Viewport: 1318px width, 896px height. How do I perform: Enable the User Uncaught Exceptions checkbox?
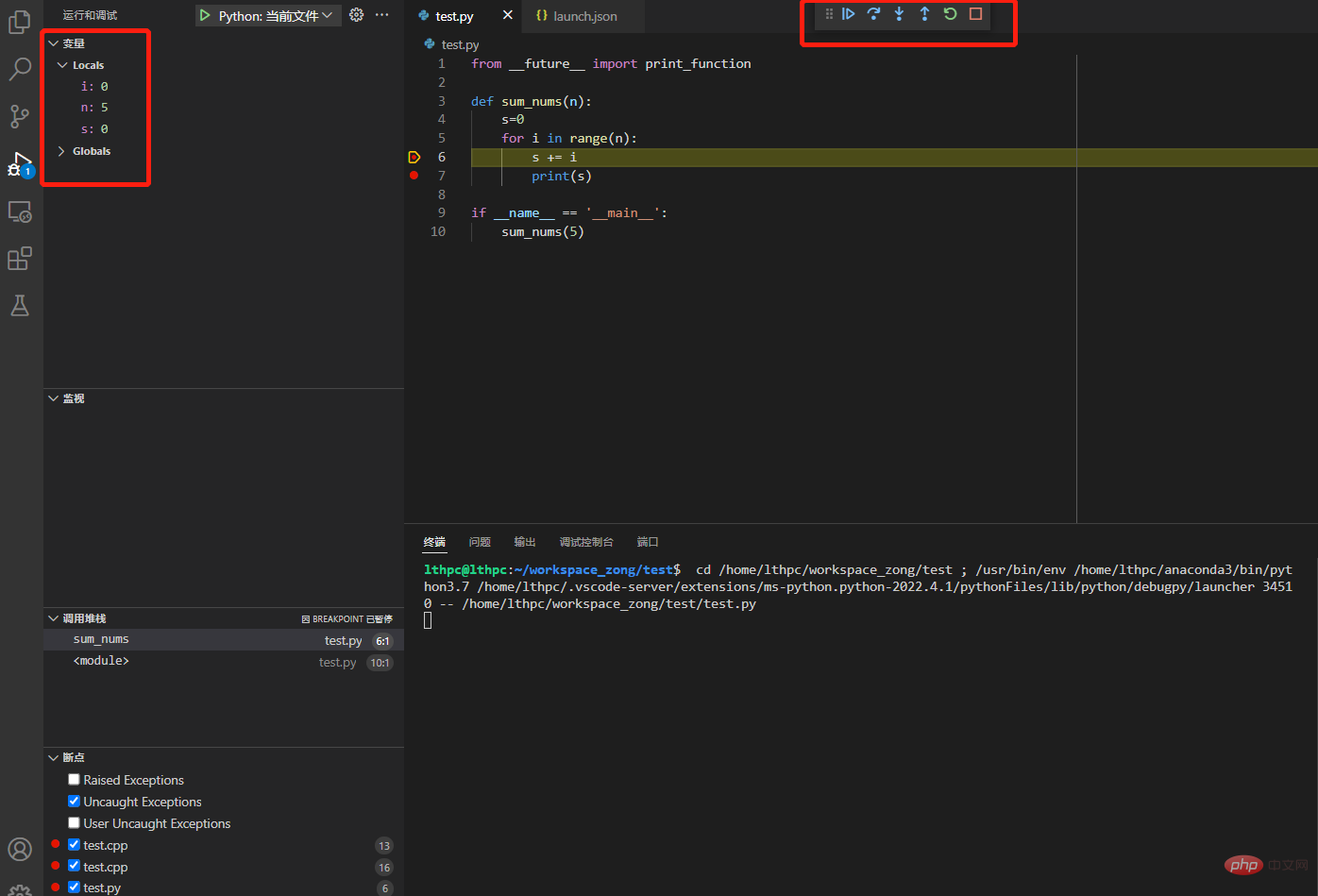coord(74,823)
